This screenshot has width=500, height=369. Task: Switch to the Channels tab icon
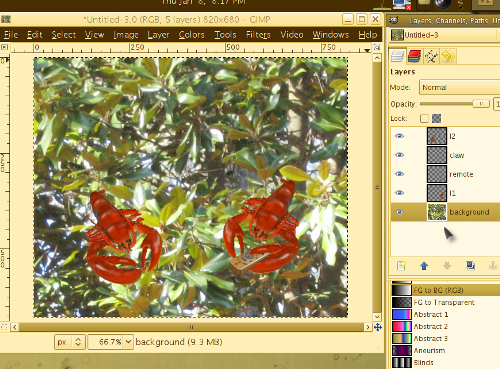coord(414,56)
